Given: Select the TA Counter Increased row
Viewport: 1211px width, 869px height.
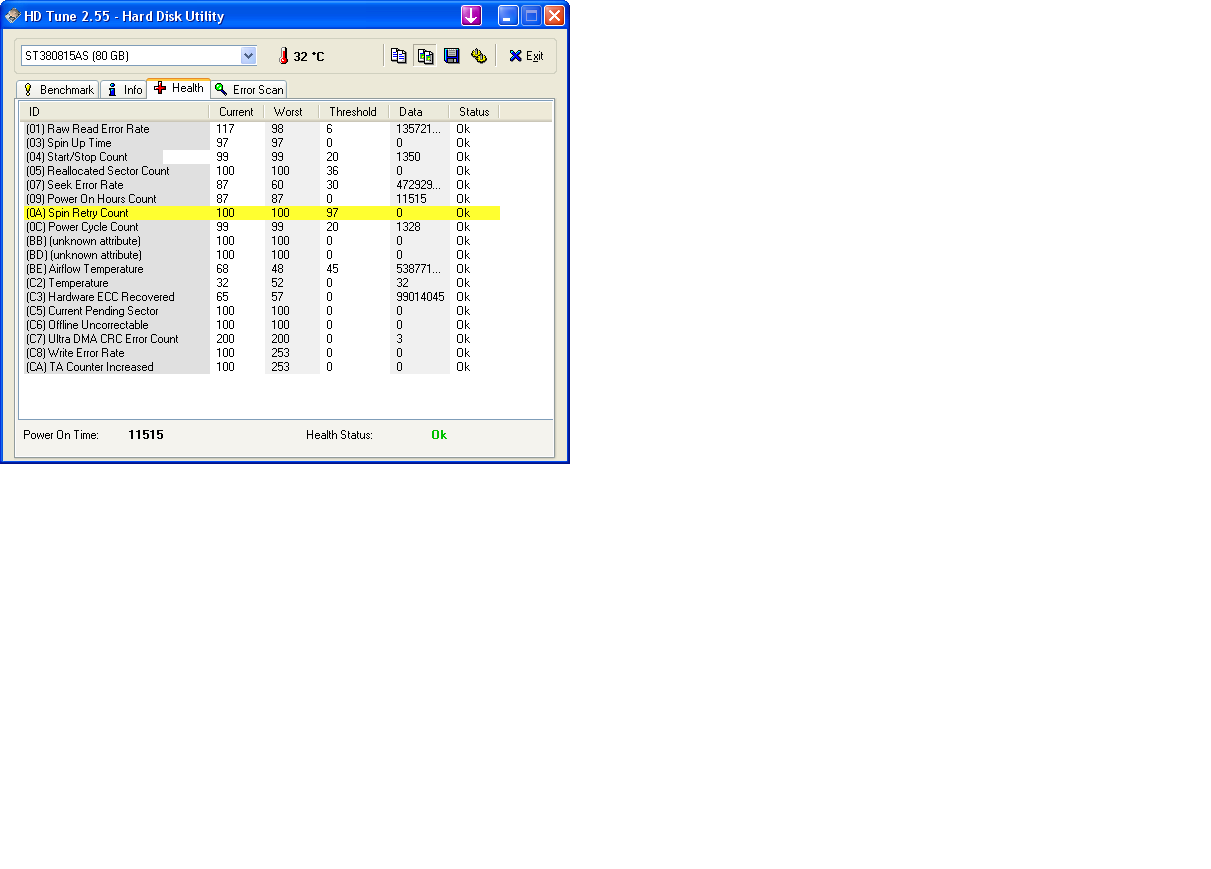Looking at the screenshot, I should 261,367.
